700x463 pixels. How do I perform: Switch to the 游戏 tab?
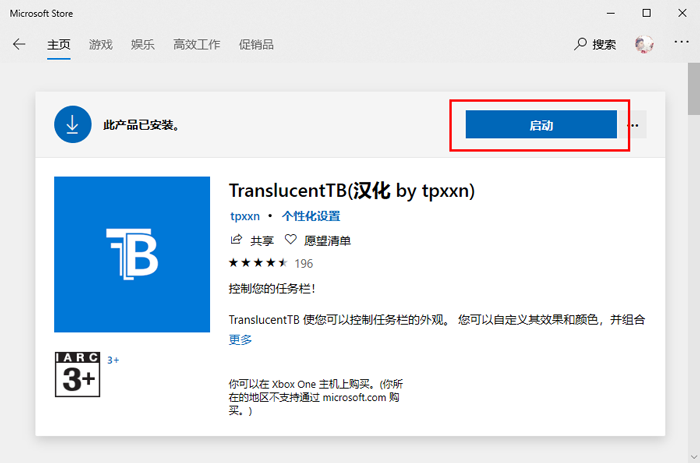click(x=100, y=44)
